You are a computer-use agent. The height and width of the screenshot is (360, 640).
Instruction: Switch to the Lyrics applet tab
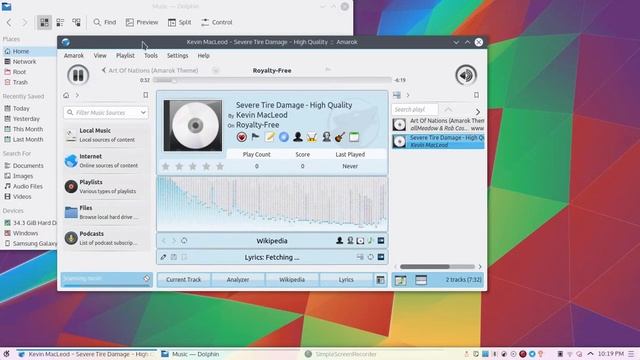(346, 280)
